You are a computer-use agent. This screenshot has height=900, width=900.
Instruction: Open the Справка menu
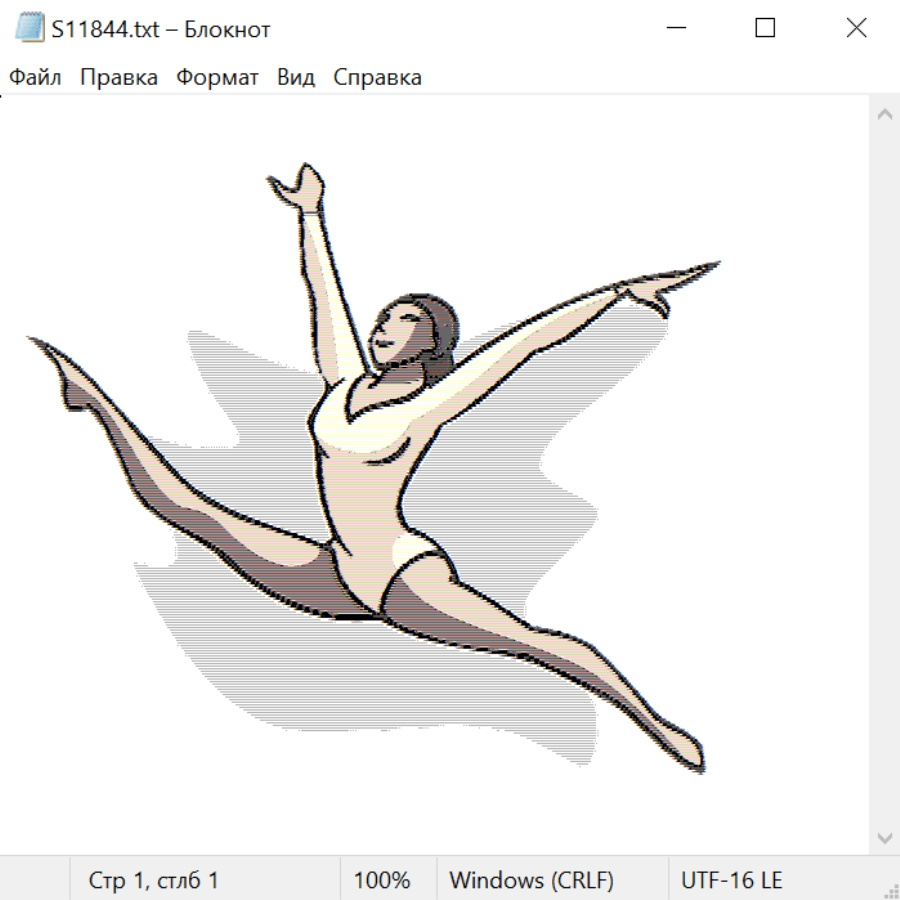[377, 78]
